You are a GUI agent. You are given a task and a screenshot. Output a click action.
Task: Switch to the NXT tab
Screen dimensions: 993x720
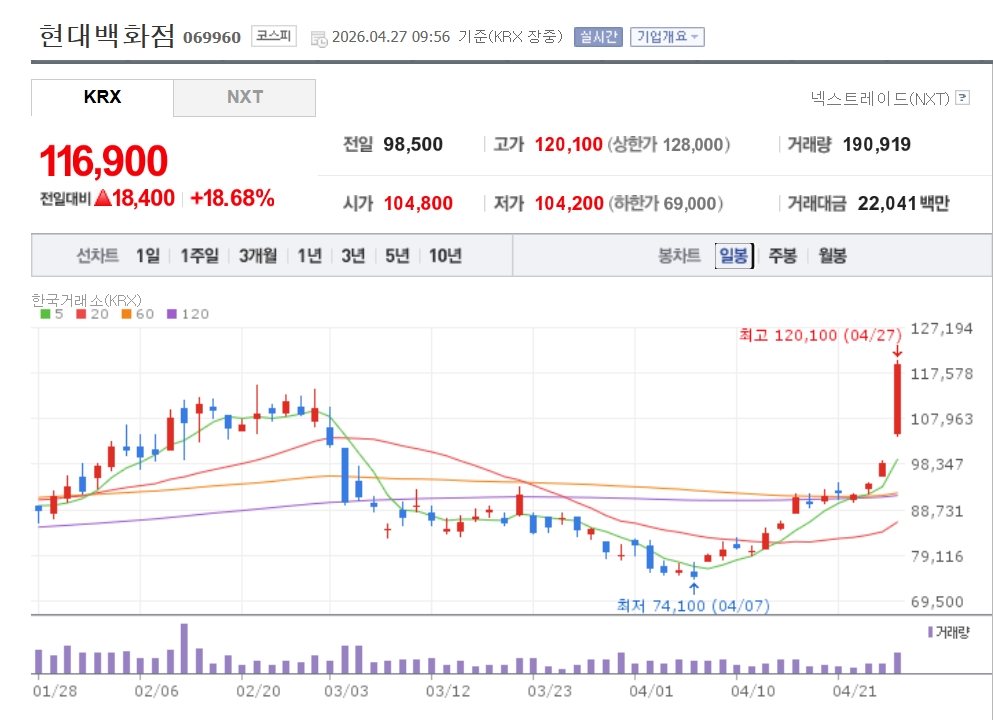(x=244, y=98)
